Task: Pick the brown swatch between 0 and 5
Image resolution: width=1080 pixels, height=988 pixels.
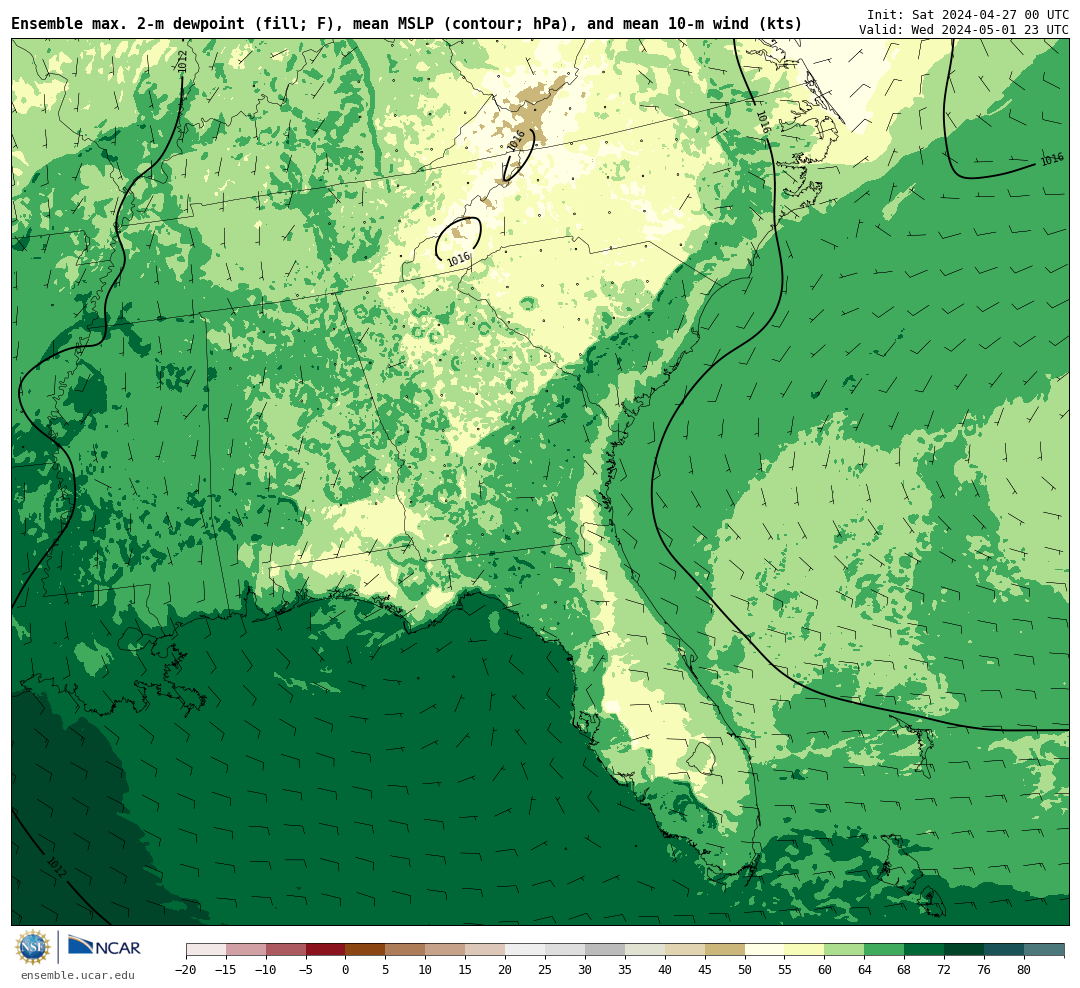Action: pyautogui.click(x=365, y=950)
